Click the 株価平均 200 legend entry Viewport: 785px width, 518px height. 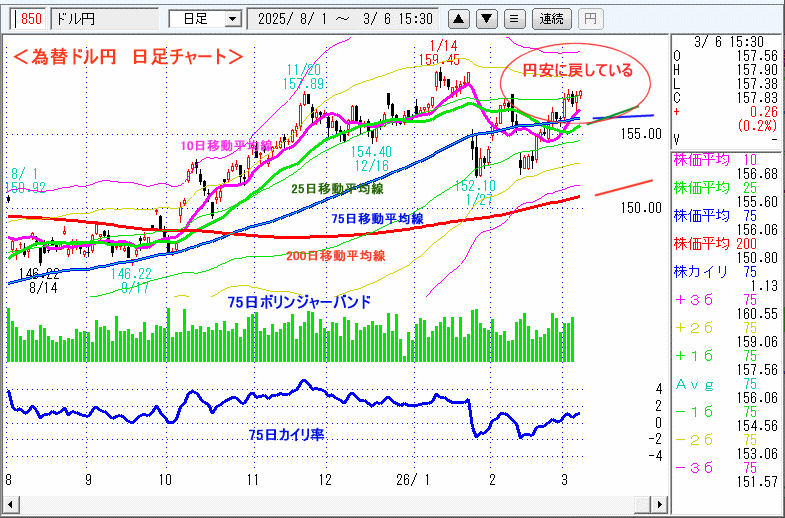716,244
